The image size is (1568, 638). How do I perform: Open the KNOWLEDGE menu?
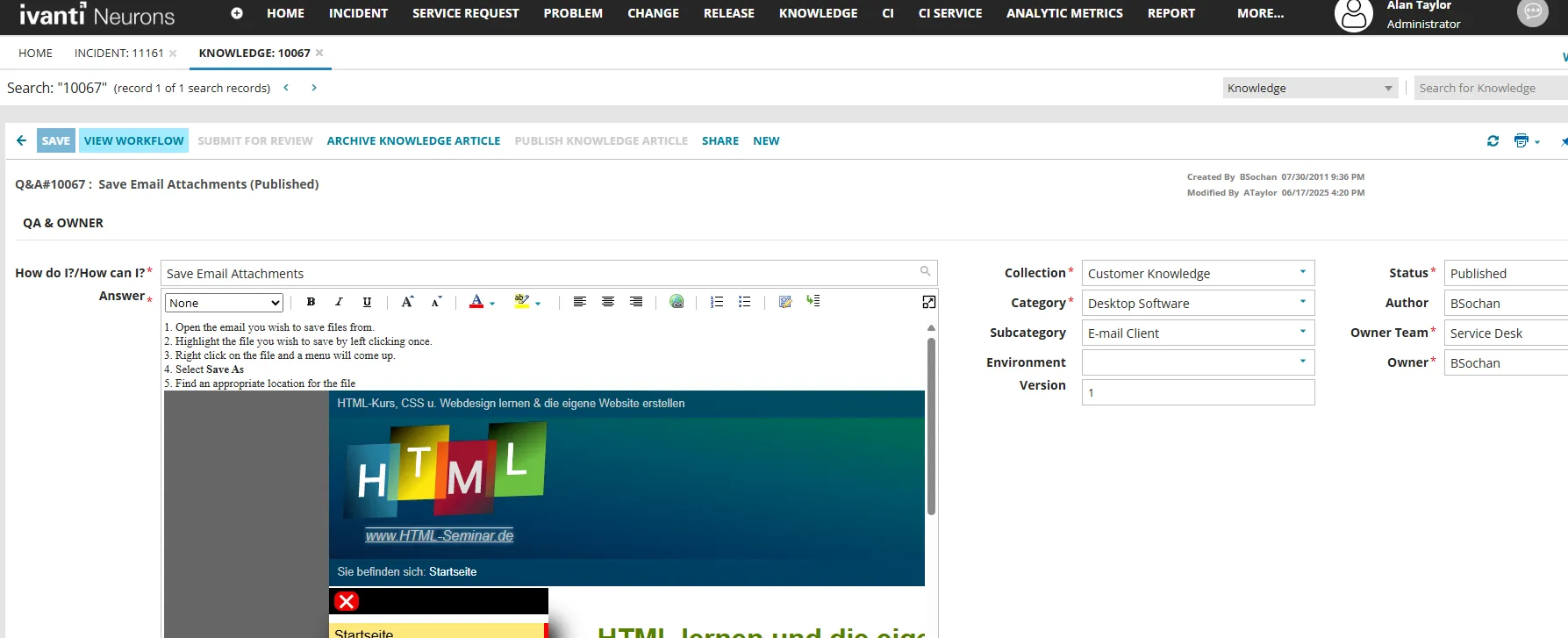(x=818, y=13)
